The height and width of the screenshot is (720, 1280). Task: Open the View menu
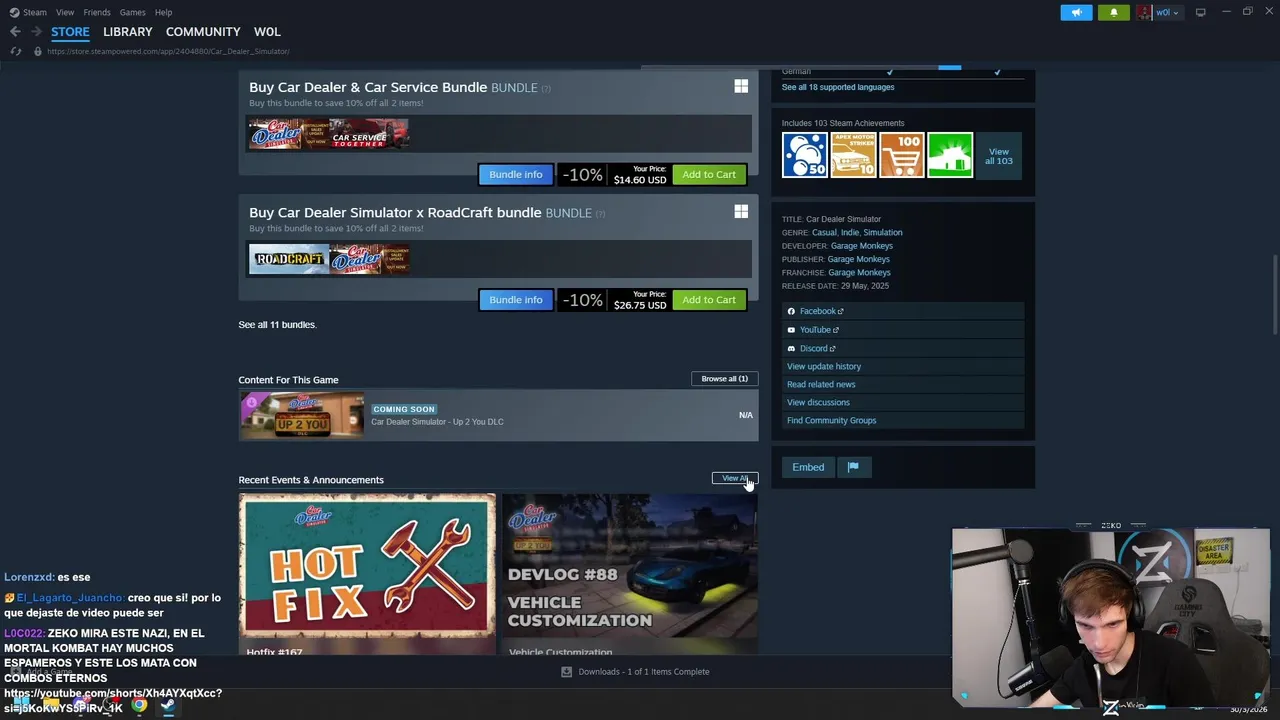(65, 12)
